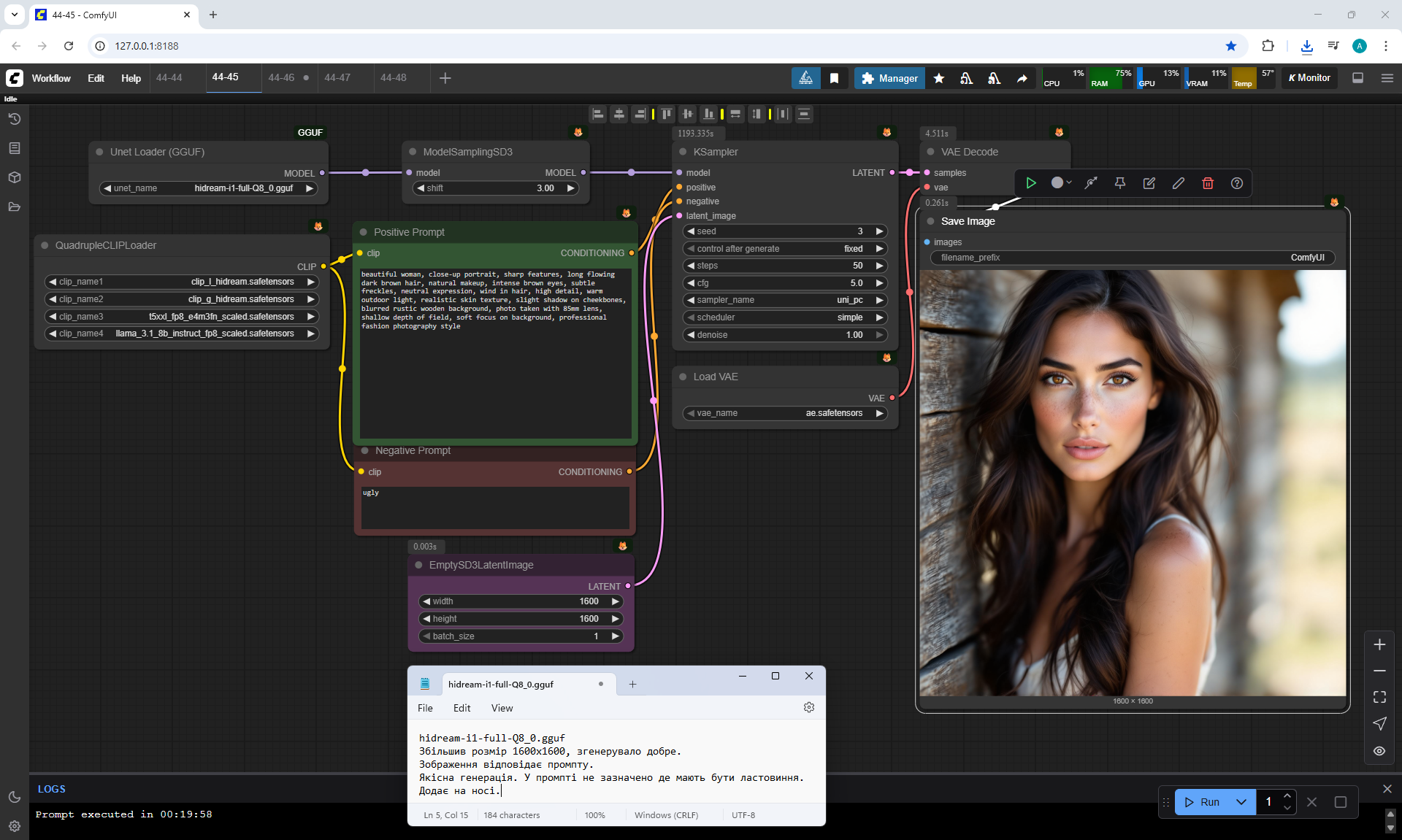Click the generated portrait image preview
This screenshot has height=840, width=1402.
click(1132, 482)
